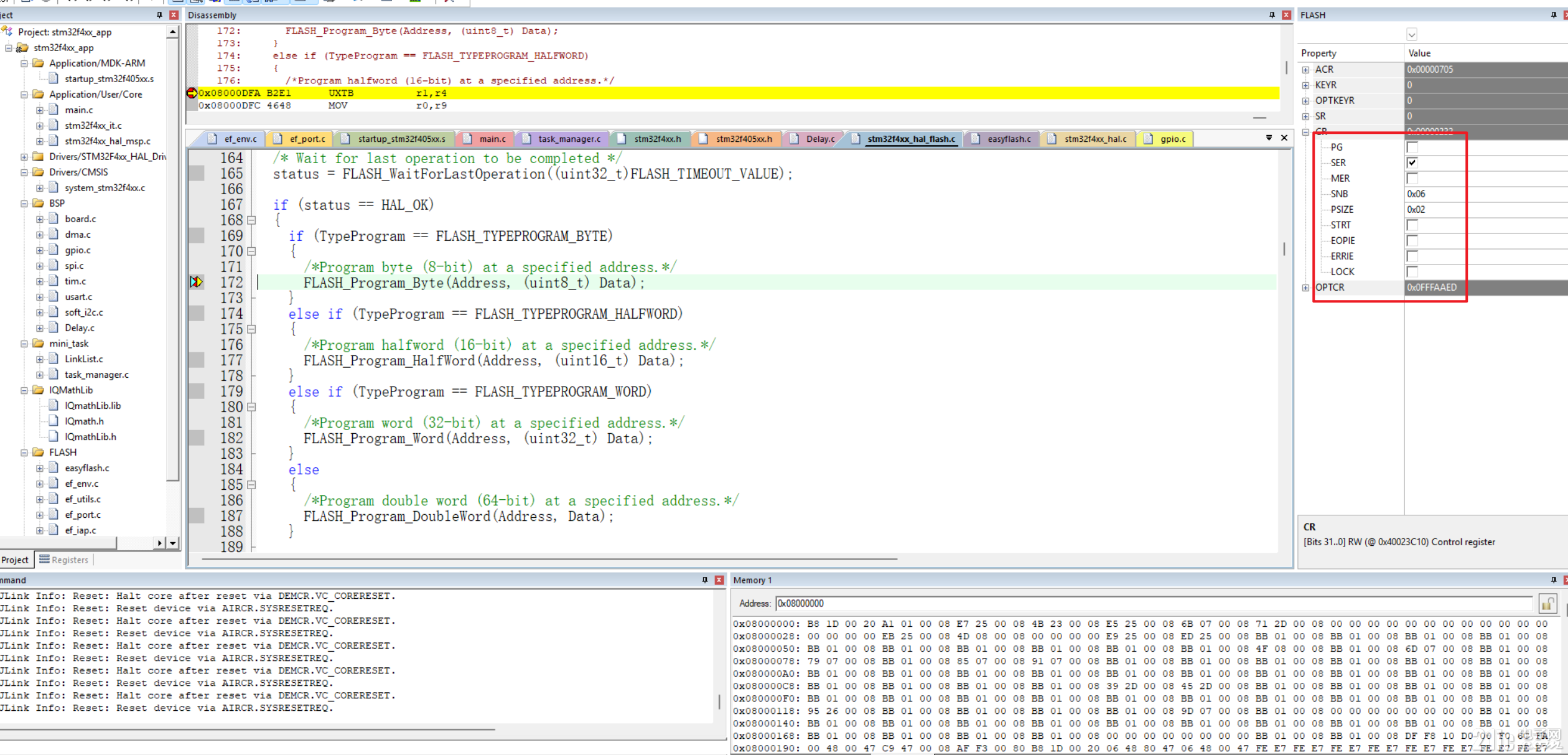Toggle the ERRIE checkbox
This screenshot has height=755, width=1568.
tap(1412, 256)
